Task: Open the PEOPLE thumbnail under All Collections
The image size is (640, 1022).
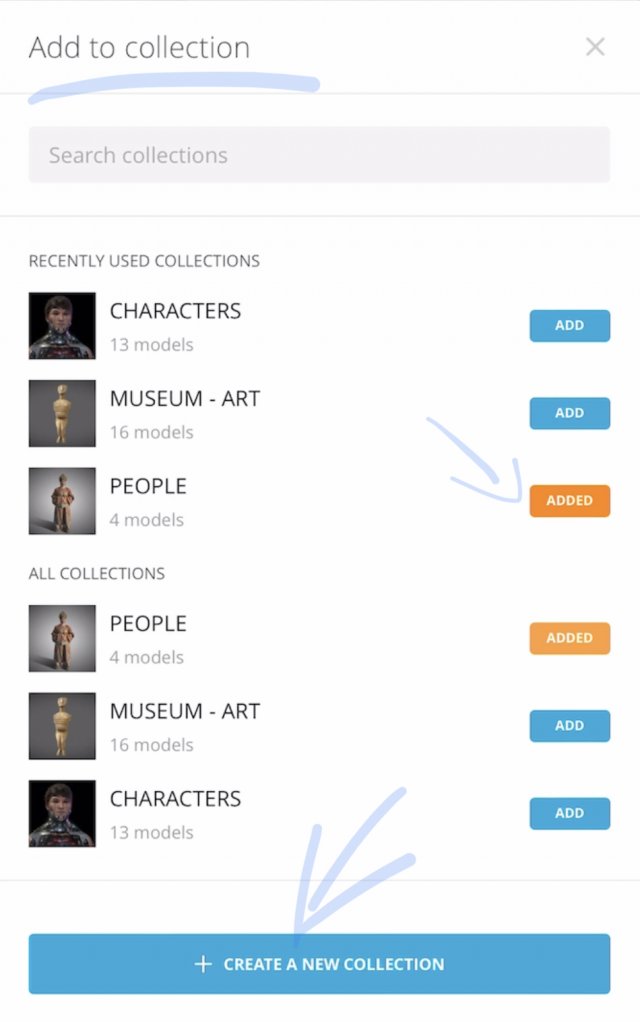Action: (x=62, y=638)
